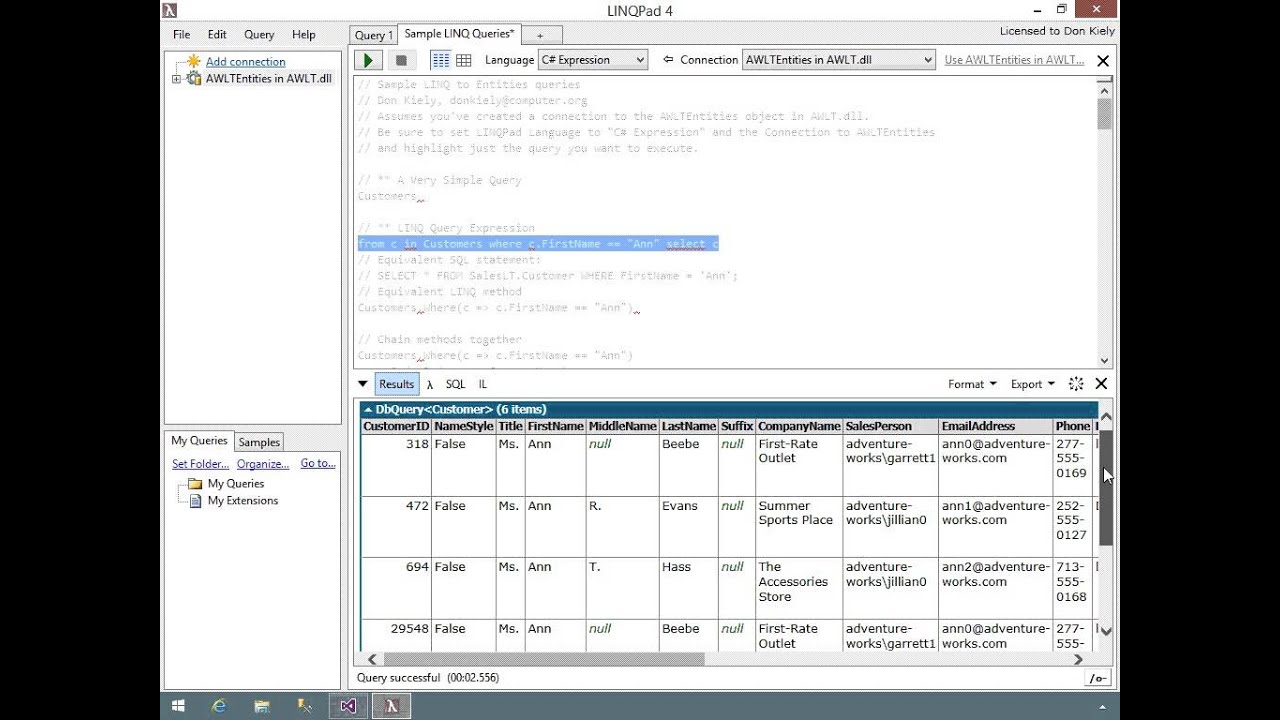Viewport: 1280px width, 720px height.
Task: Switch results to rich text view icon
Action: [x=440, y=60]
